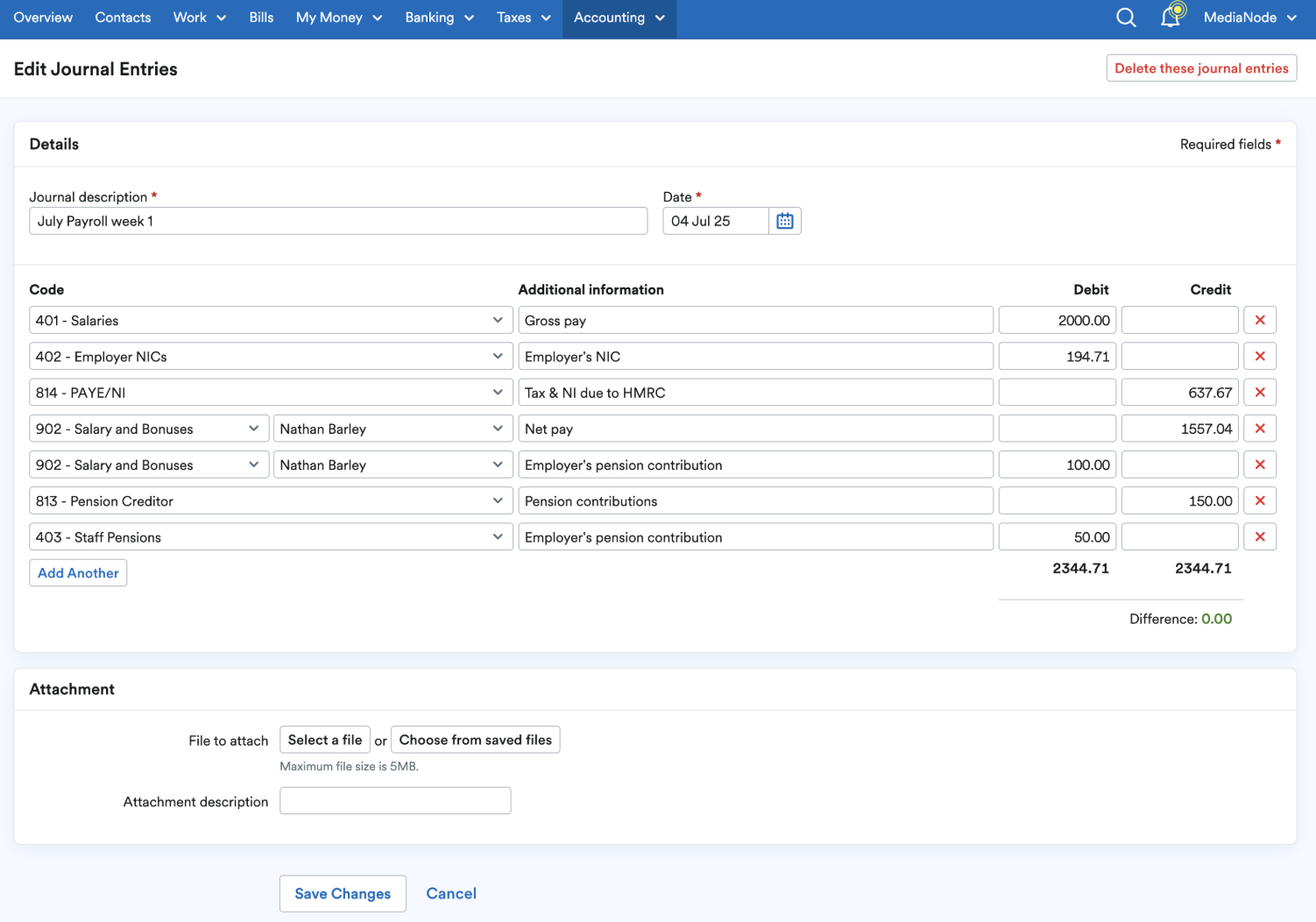1316x922 pixels.
Task: Remove the Gross pay journal line
Action: 1260,320
